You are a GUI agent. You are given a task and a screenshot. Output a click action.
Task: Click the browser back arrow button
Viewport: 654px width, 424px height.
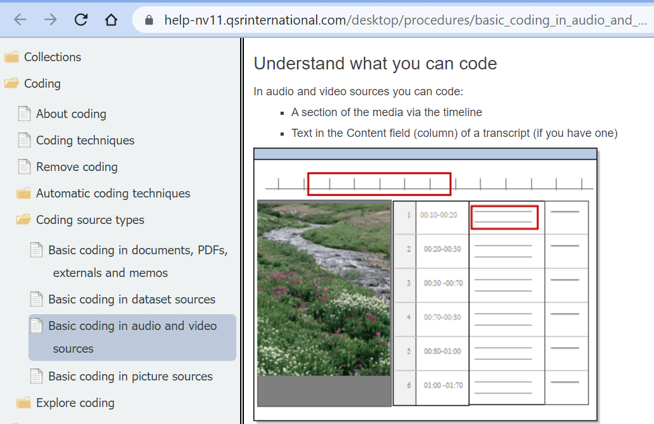[x=20, y=19]
